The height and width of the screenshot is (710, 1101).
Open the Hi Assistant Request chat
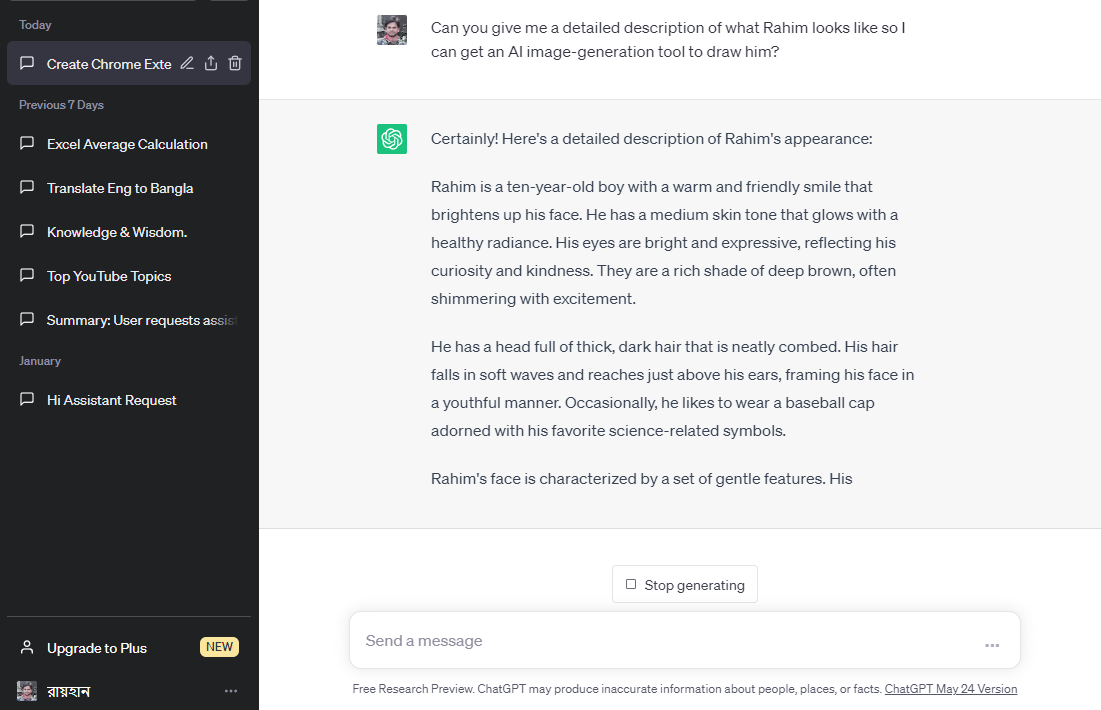111,400
